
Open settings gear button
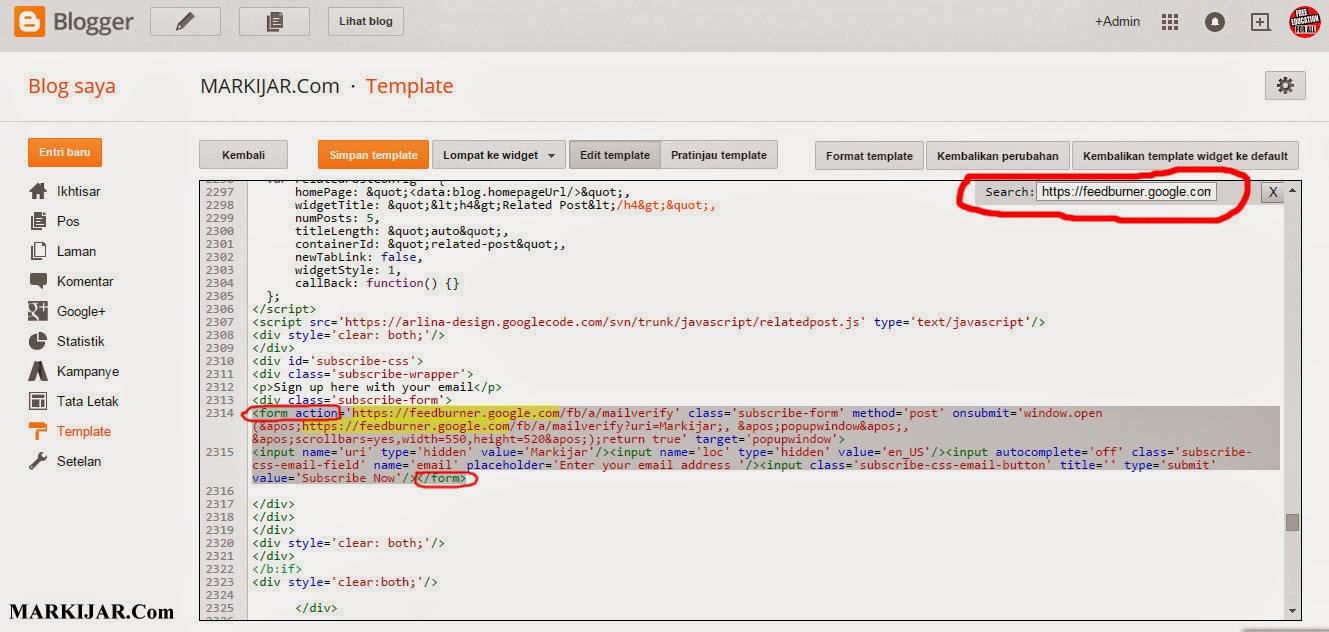point(1285,86)
